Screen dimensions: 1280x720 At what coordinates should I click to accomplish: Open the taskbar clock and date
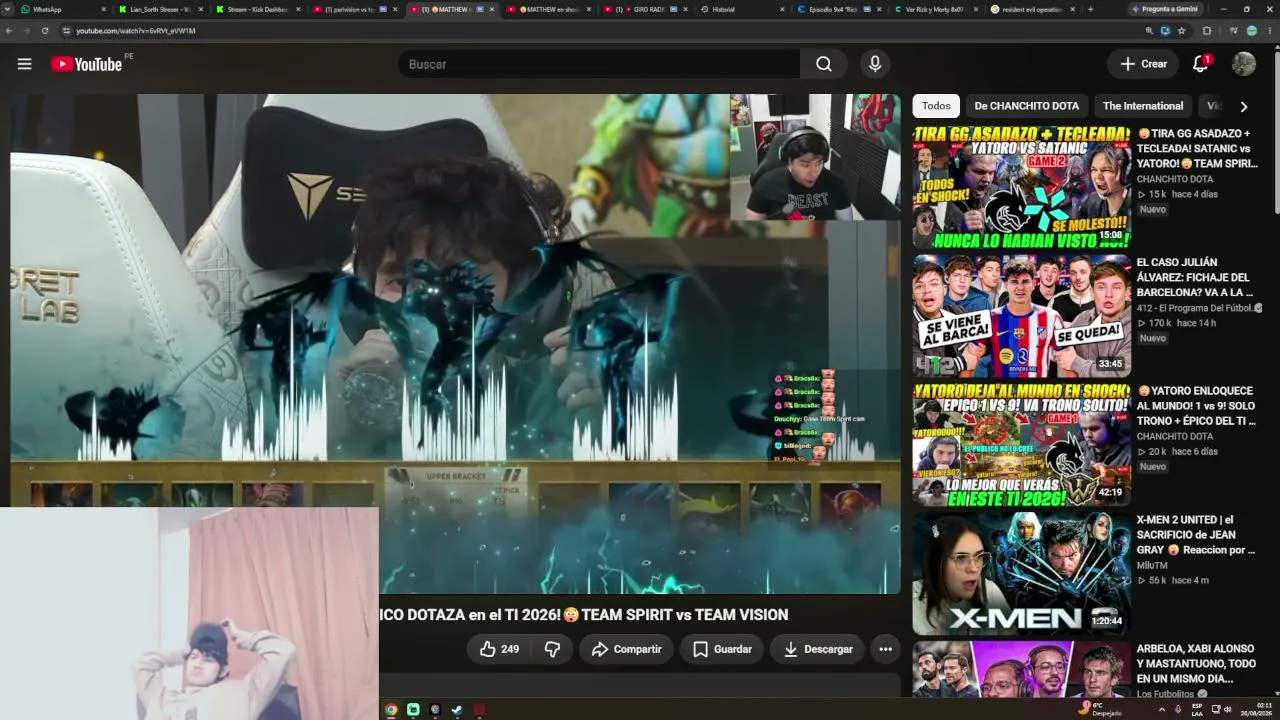tap(1257, 710)
